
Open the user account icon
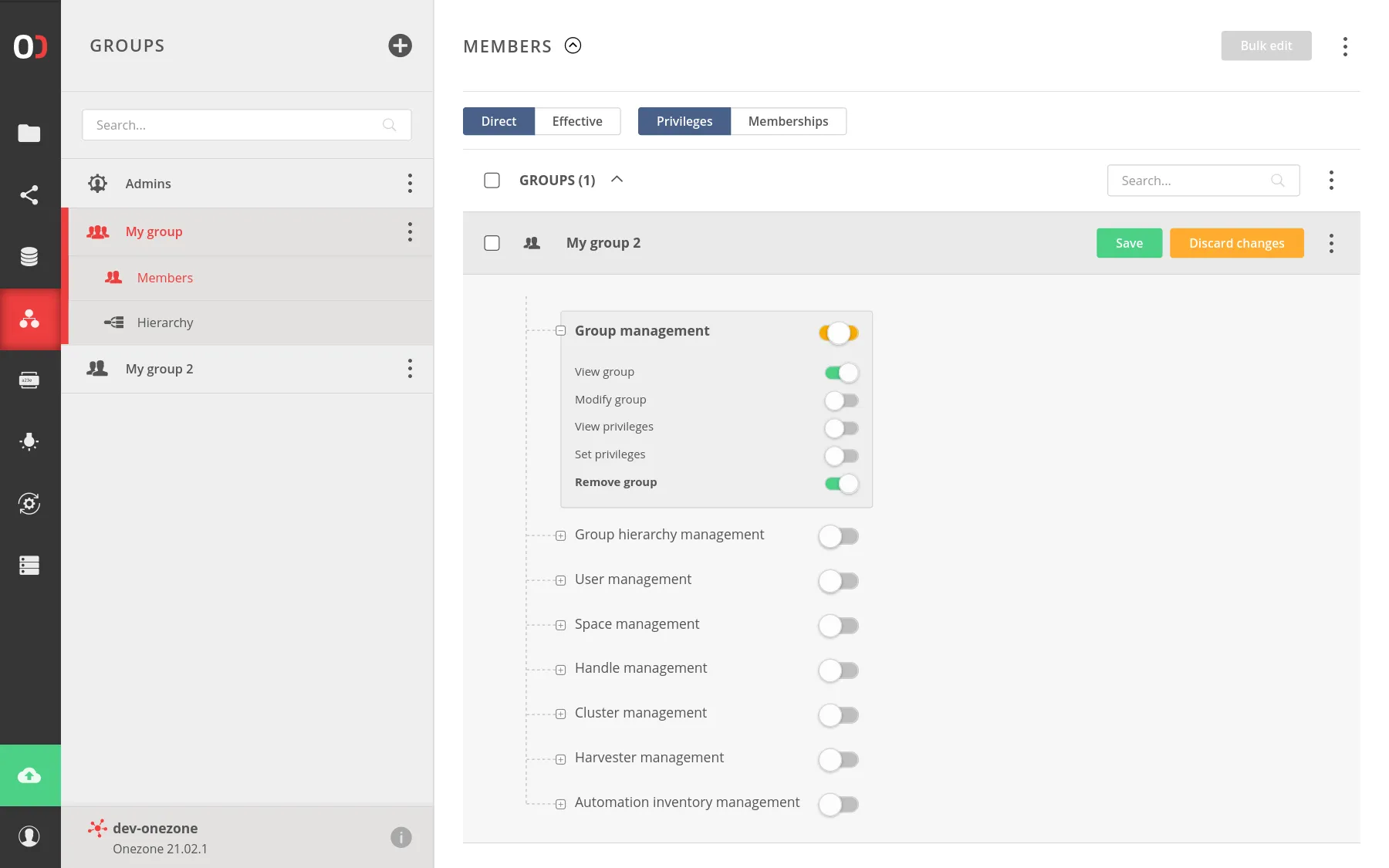click(29, 836)
